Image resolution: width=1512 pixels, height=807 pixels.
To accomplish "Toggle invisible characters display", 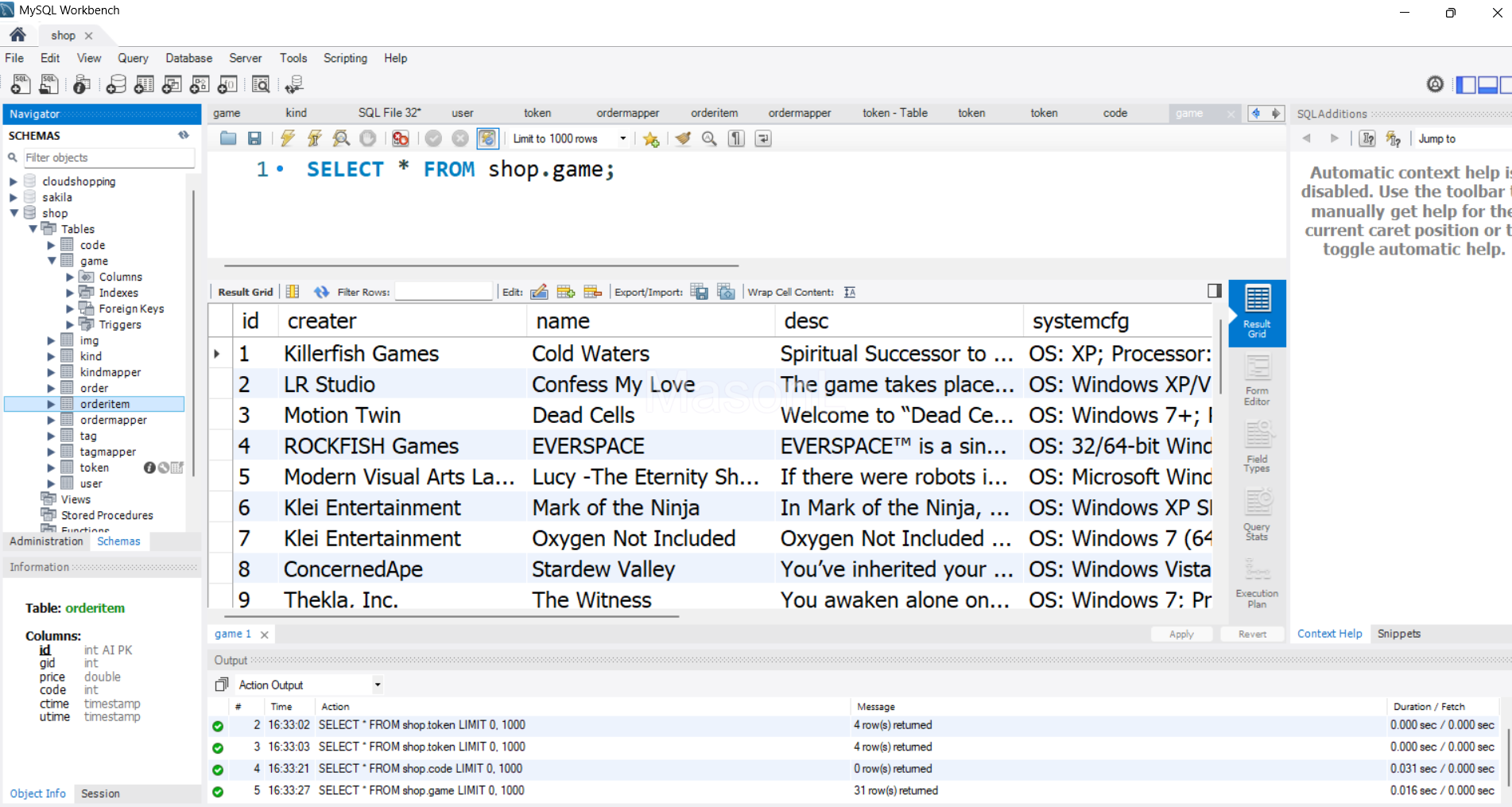I will pyautogui.click(x=737, y=139).
